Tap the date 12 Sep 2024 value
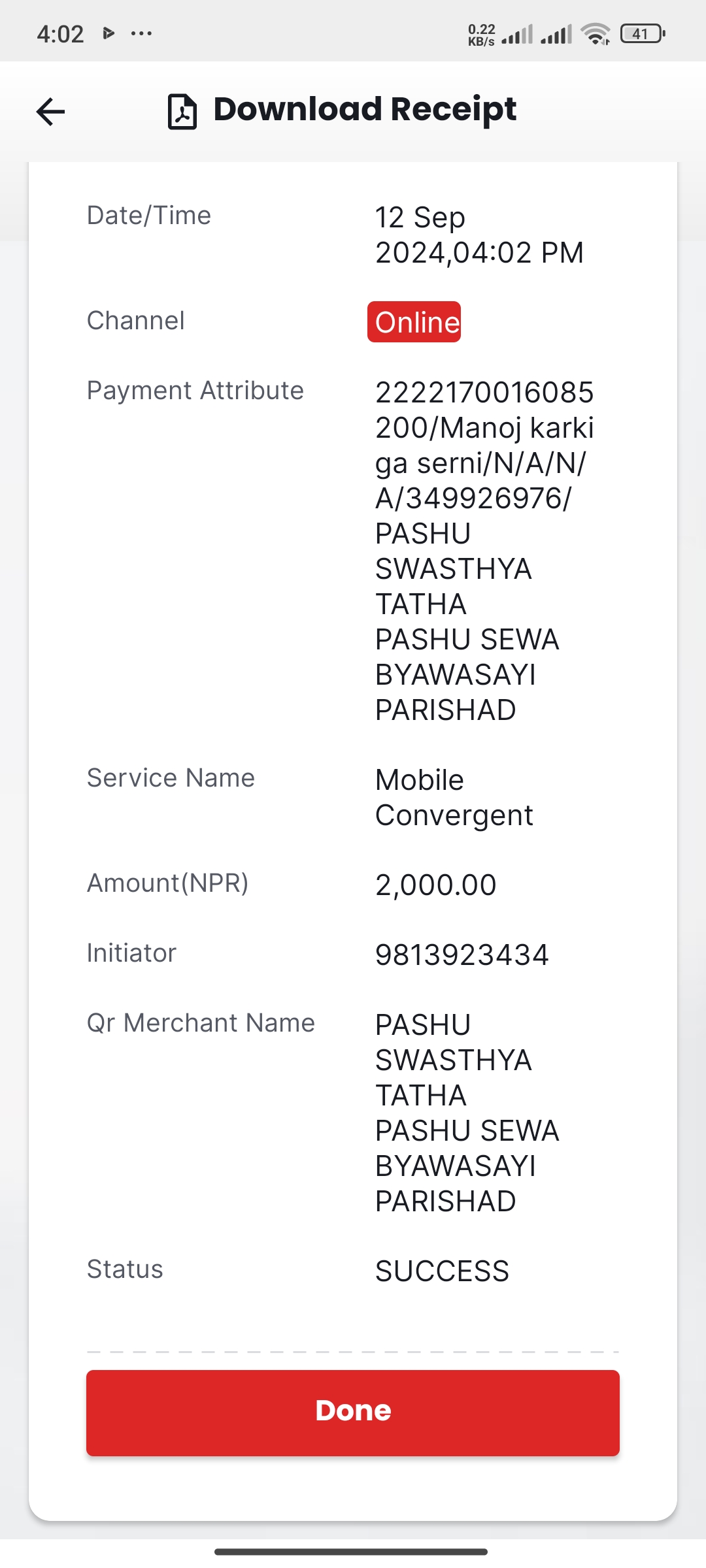The width and height of the screenshot is (706, 1568). click(479, 235)
